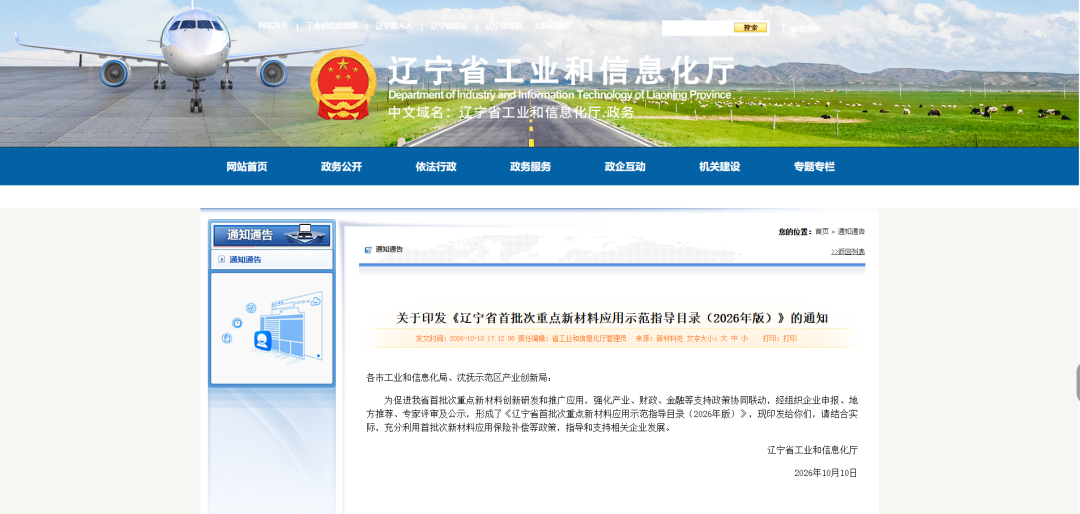
Task: Click the source text 新材料处
Action: click(x=669, y=339)
